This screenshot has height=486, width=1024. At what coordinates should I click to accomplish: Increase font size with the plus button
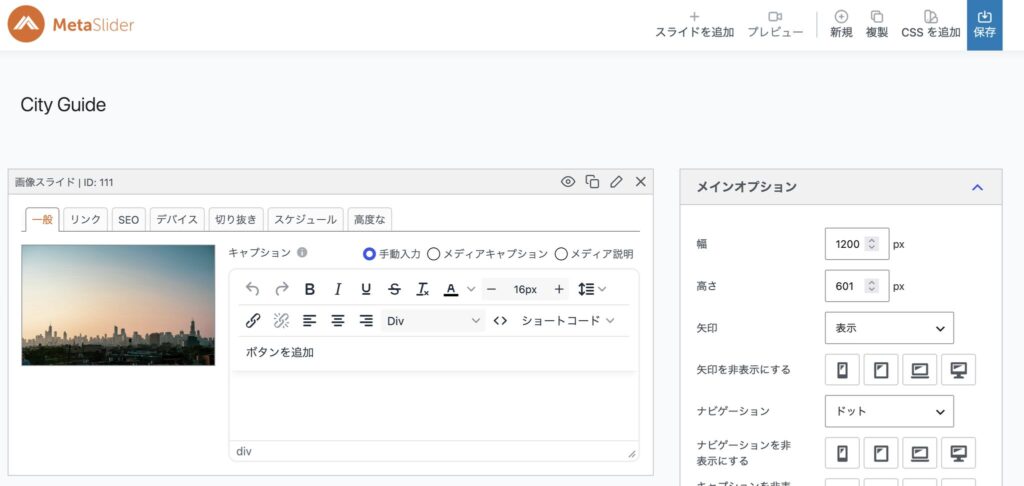[x=559, y=289]
